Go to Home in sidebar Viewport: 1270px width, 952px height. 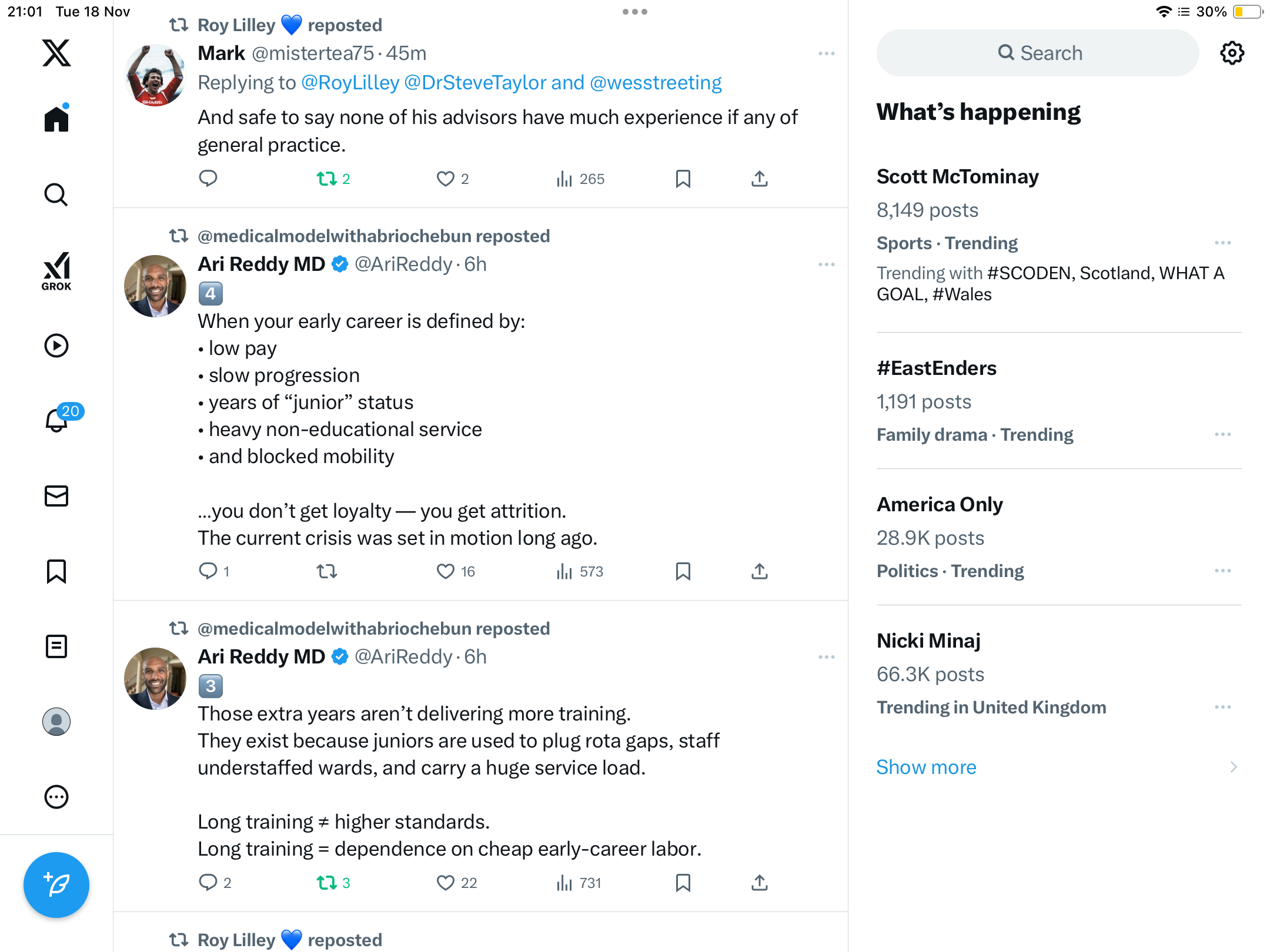(x=56, y=119)
